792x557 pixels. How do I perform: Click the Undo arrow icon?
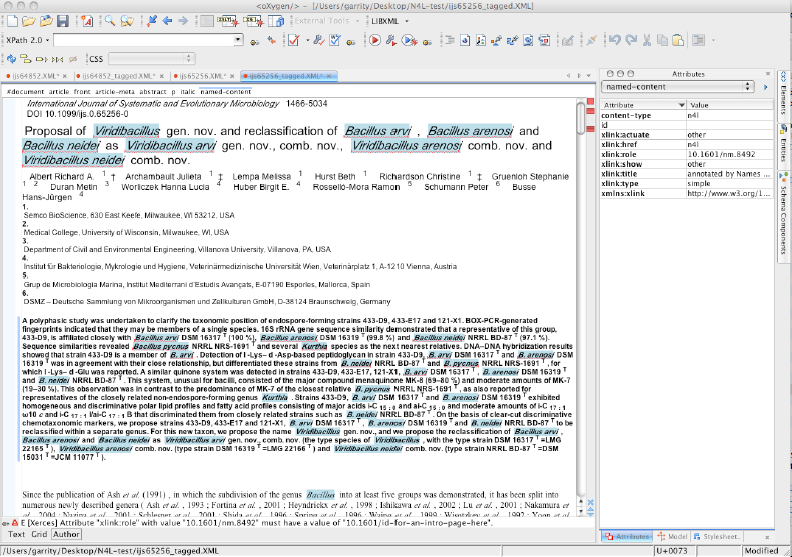click(x=616, y=41)
